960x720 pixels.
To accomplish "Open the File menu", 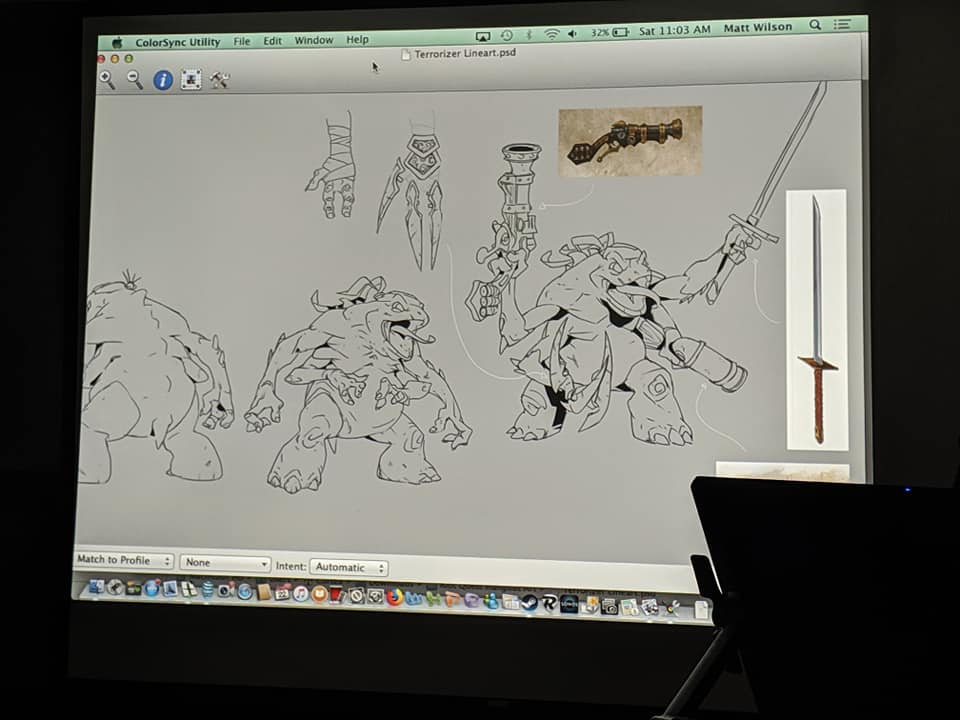I will tap(242, 41).
